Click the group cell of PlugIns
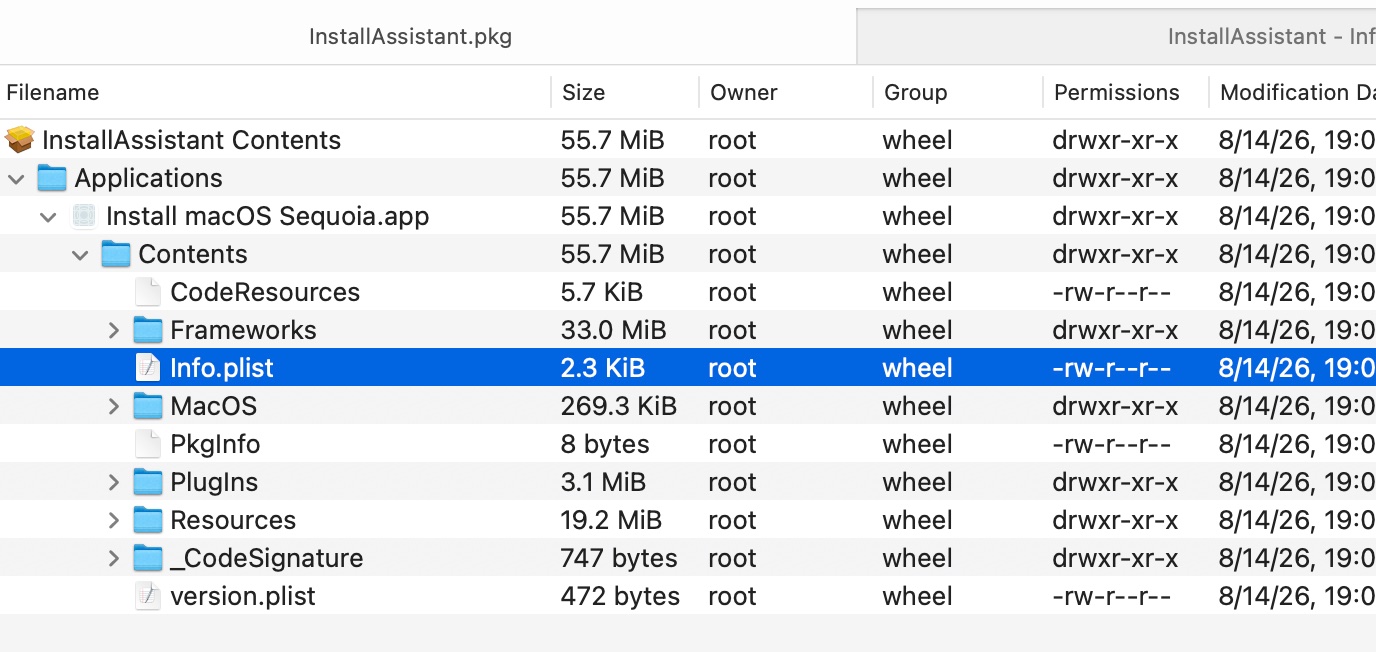This screenshot has height=662, width=1376. point(917,482)
